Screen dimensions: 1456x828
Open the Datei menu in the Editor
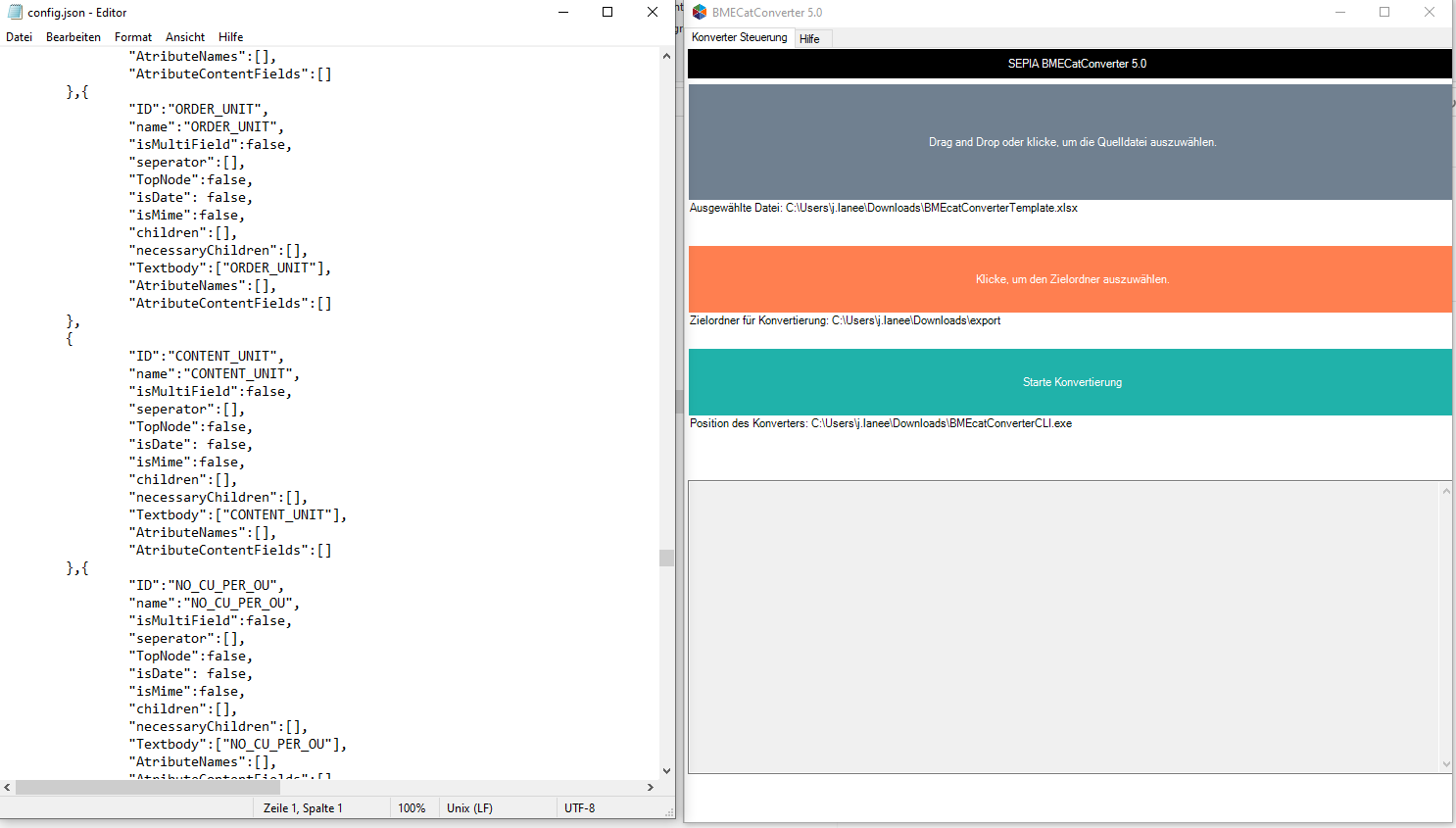click(x=19, y=37)
